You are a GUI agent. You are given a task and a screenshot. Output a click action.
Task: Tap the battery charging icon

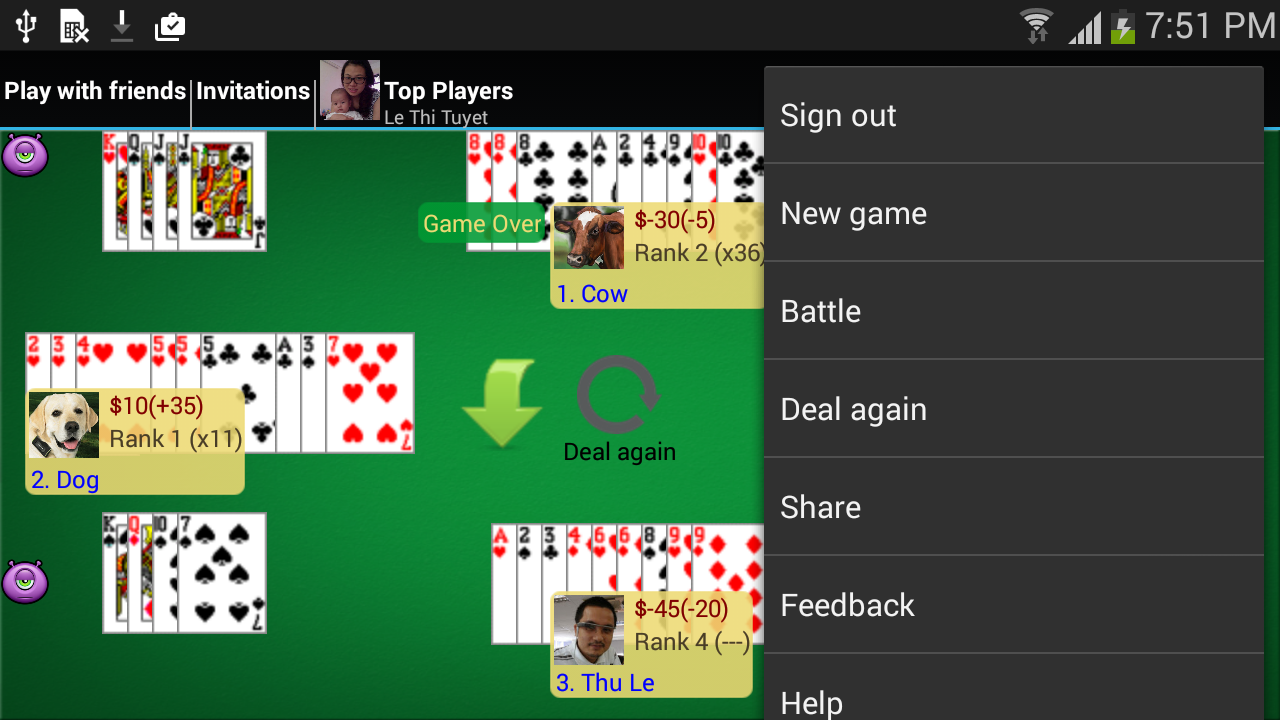1123,26
